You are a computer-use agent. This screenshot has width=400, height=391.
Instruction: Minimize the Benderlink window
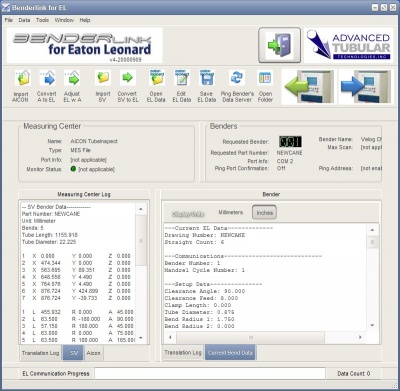(x=375, y=7)
